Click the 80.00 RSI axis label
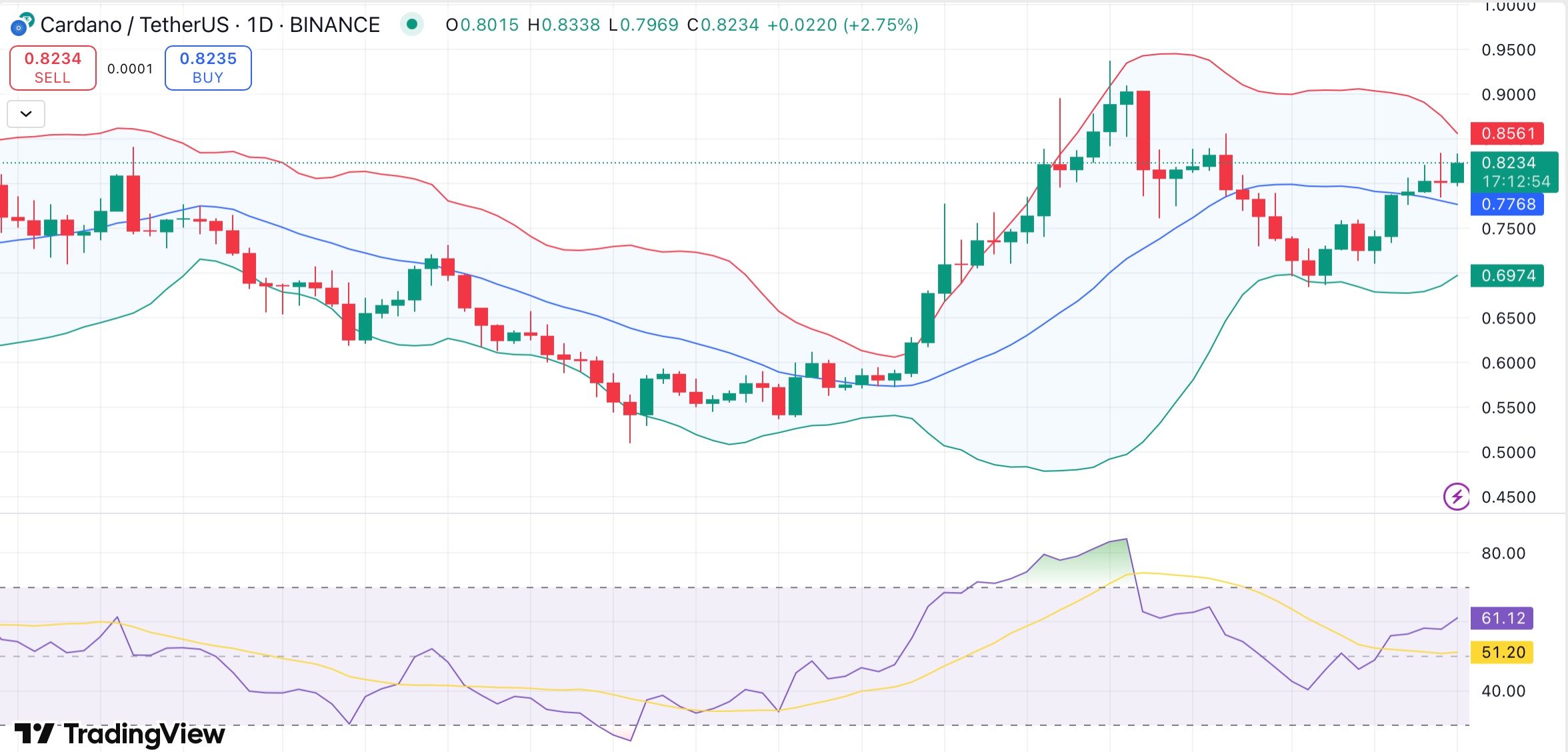The image size is (1568, 752). coord(1503,553)
